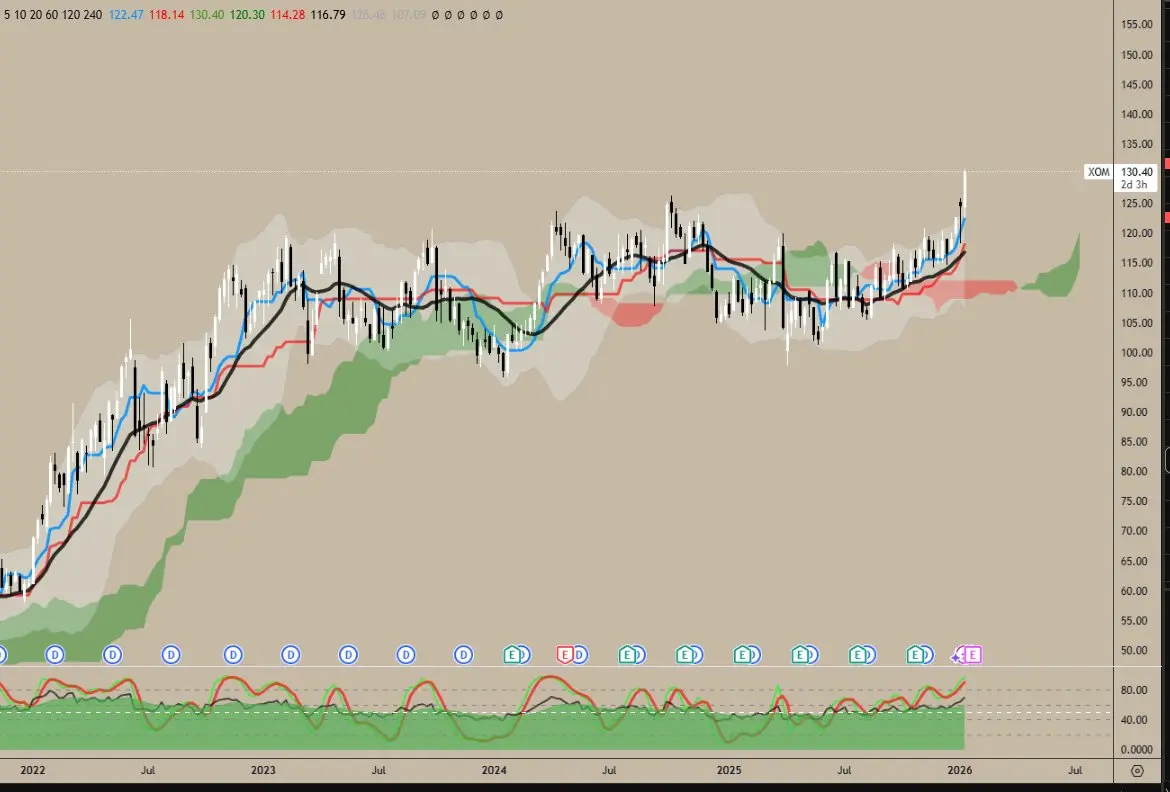Click the faded 107.09 indicator value
The image size is (1170, 792).
pyautogui.click(x=408, y=15)
